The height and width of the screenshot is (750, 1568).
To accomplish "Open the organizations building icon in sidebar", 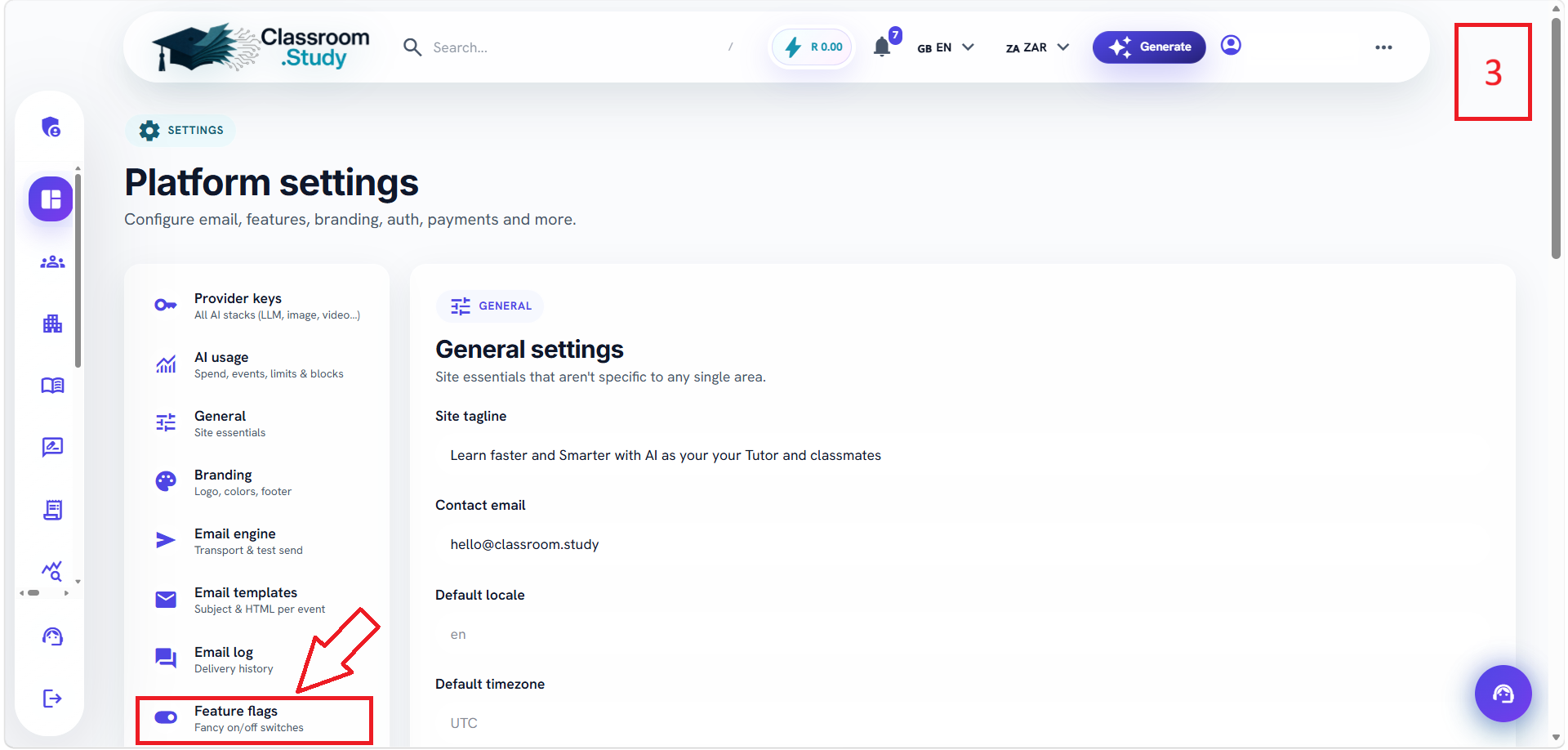I will click(x=52, y=324).
